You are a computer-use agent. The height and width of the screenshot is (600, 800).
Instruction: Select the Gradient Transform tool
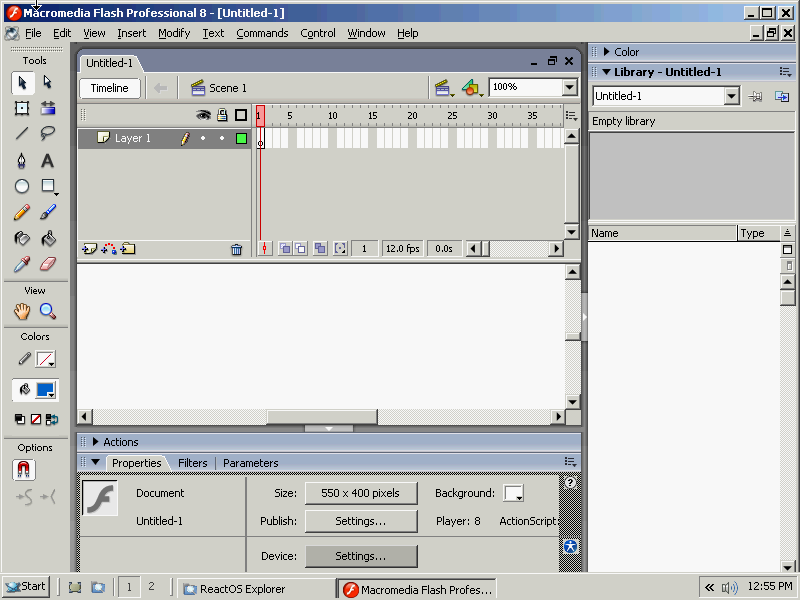pyautogui.click(x=48, y=108)
